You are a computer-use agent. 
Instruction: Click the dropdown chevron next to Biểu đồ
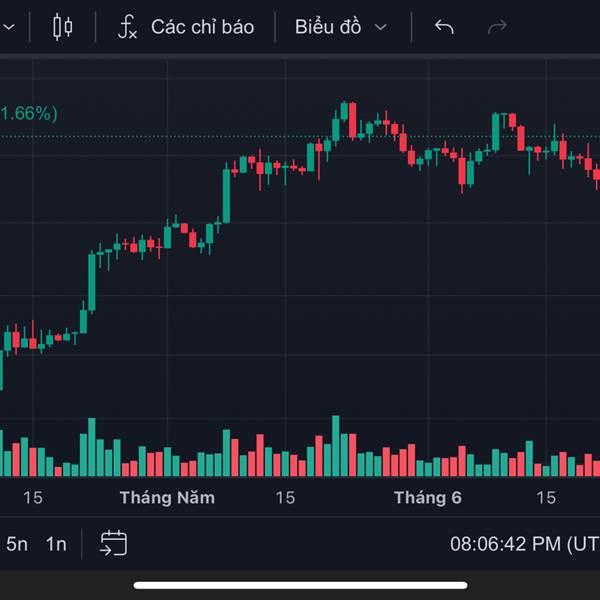[x=381, y=27]
